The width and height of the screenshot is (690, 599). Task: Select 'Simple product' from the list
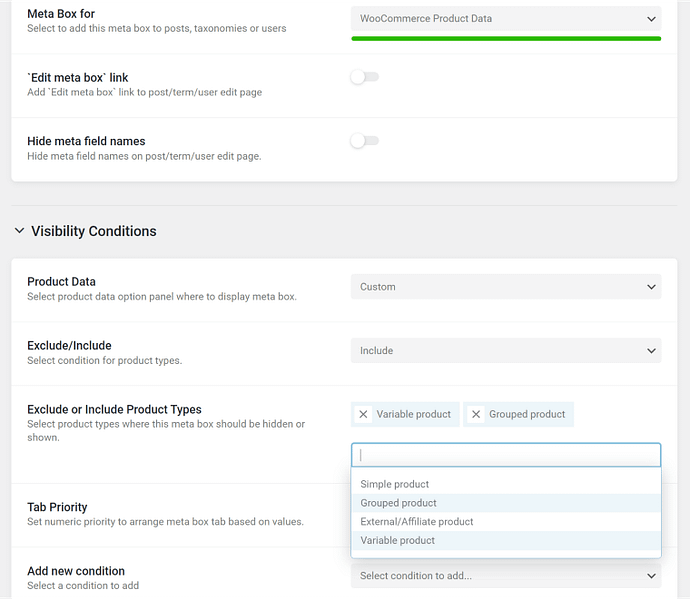point(395,484)
